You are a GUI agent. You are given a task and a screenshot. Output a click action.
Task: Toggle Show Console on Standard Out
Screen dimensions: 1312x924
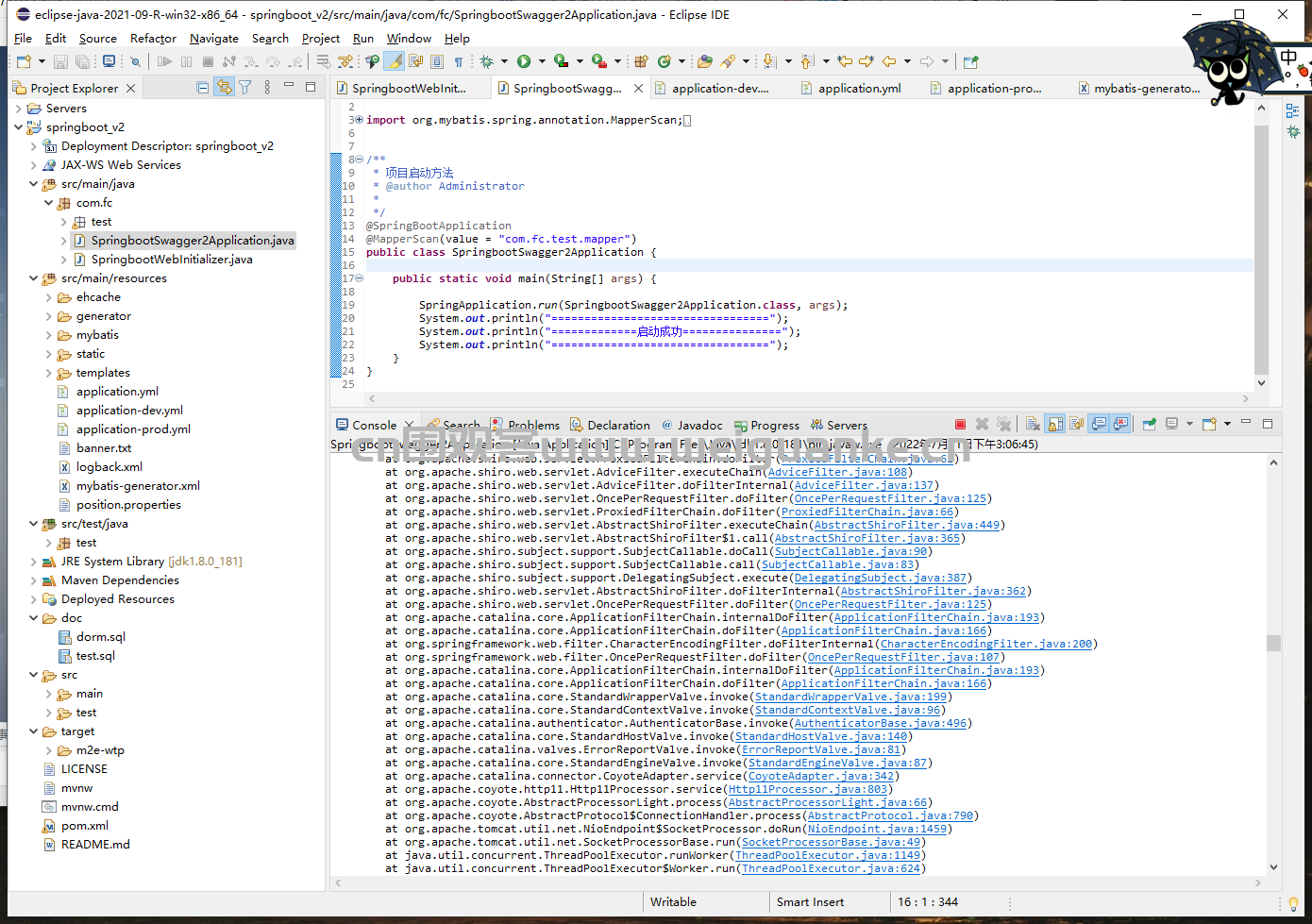tap(1099, 425)
